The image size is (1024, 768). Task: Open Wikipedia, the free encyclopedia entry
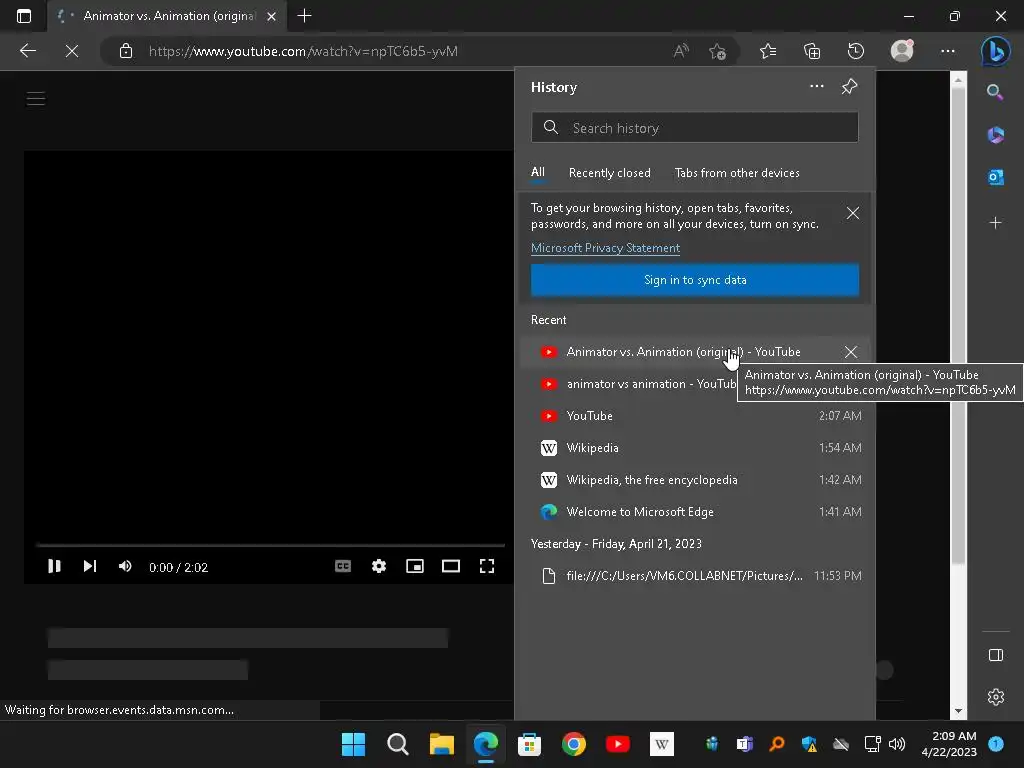pos(695,480)
